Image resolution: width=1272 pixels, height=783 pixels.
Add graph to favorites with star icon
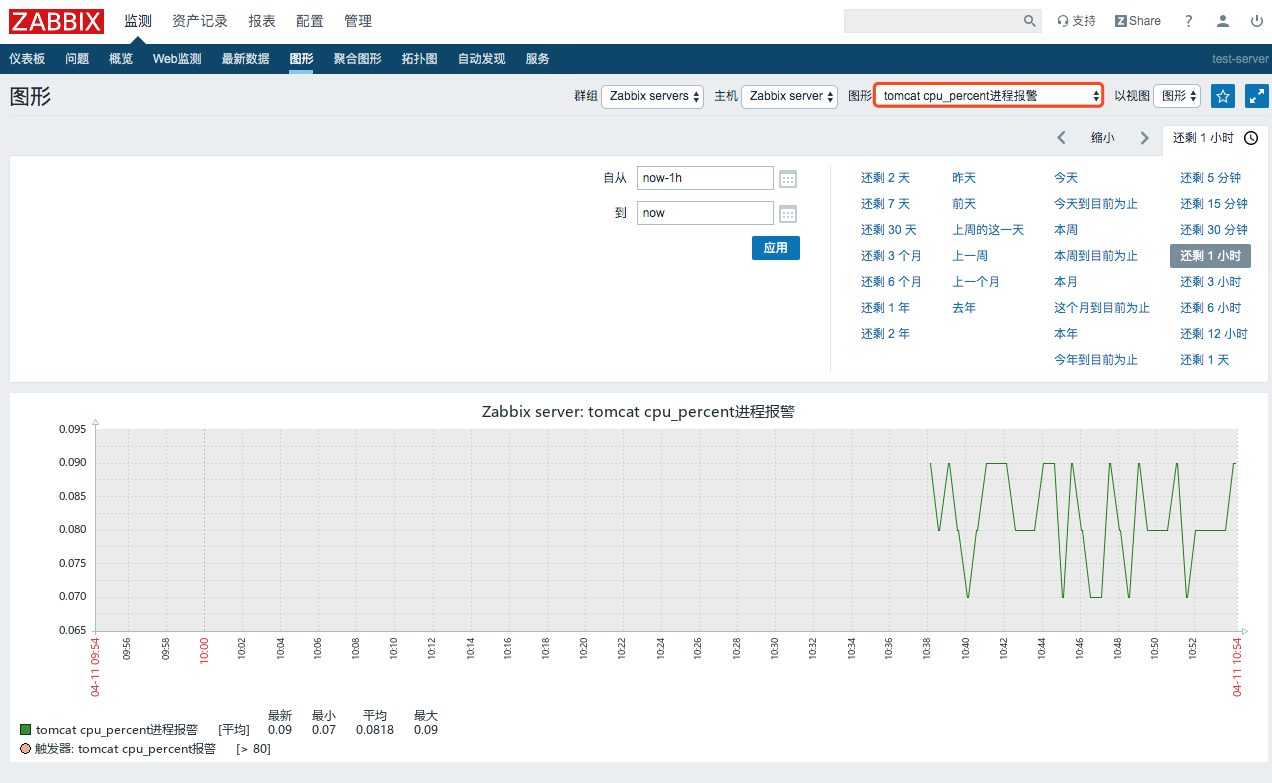coord(1223,96)
